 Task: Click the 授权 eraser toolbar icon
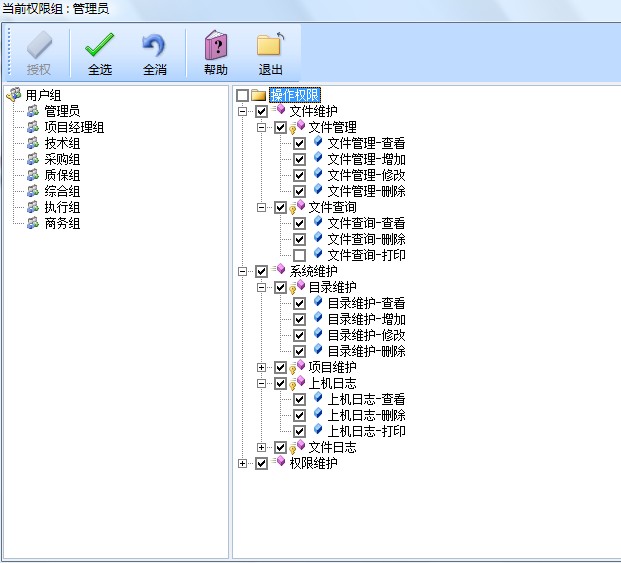click(x=39, y=45)
